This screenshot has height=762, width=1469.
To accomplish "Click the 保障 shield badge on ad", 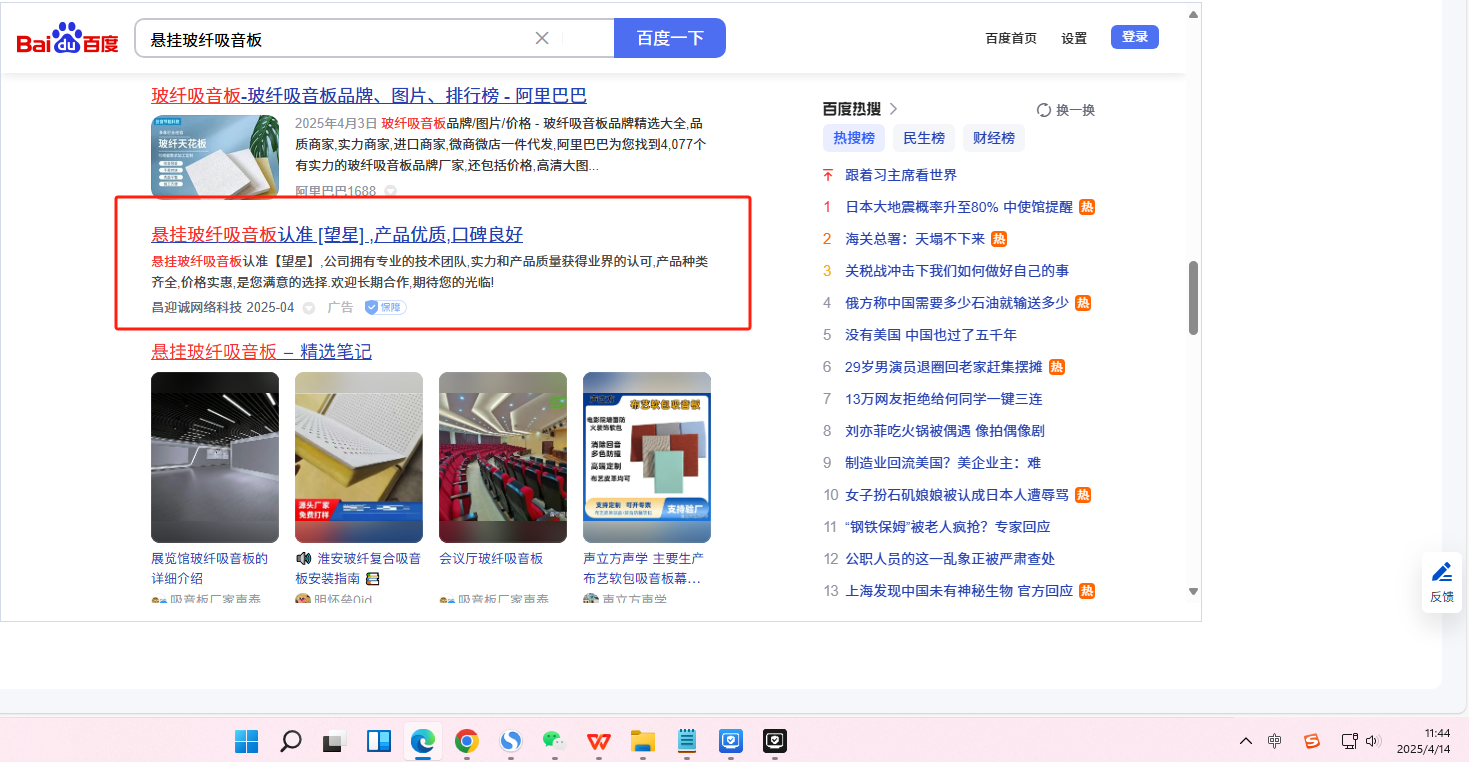I will point(385,307).
